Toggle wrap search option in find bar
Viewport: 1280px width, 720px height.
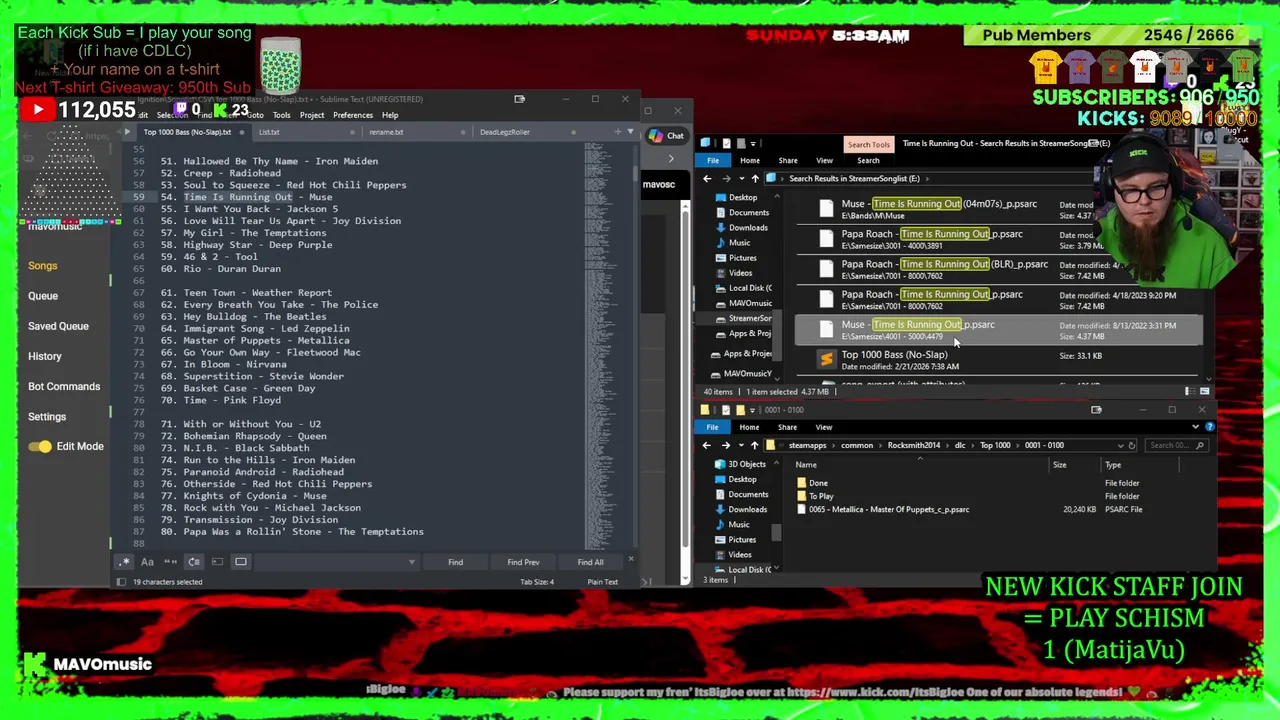(x=194, y=562)
